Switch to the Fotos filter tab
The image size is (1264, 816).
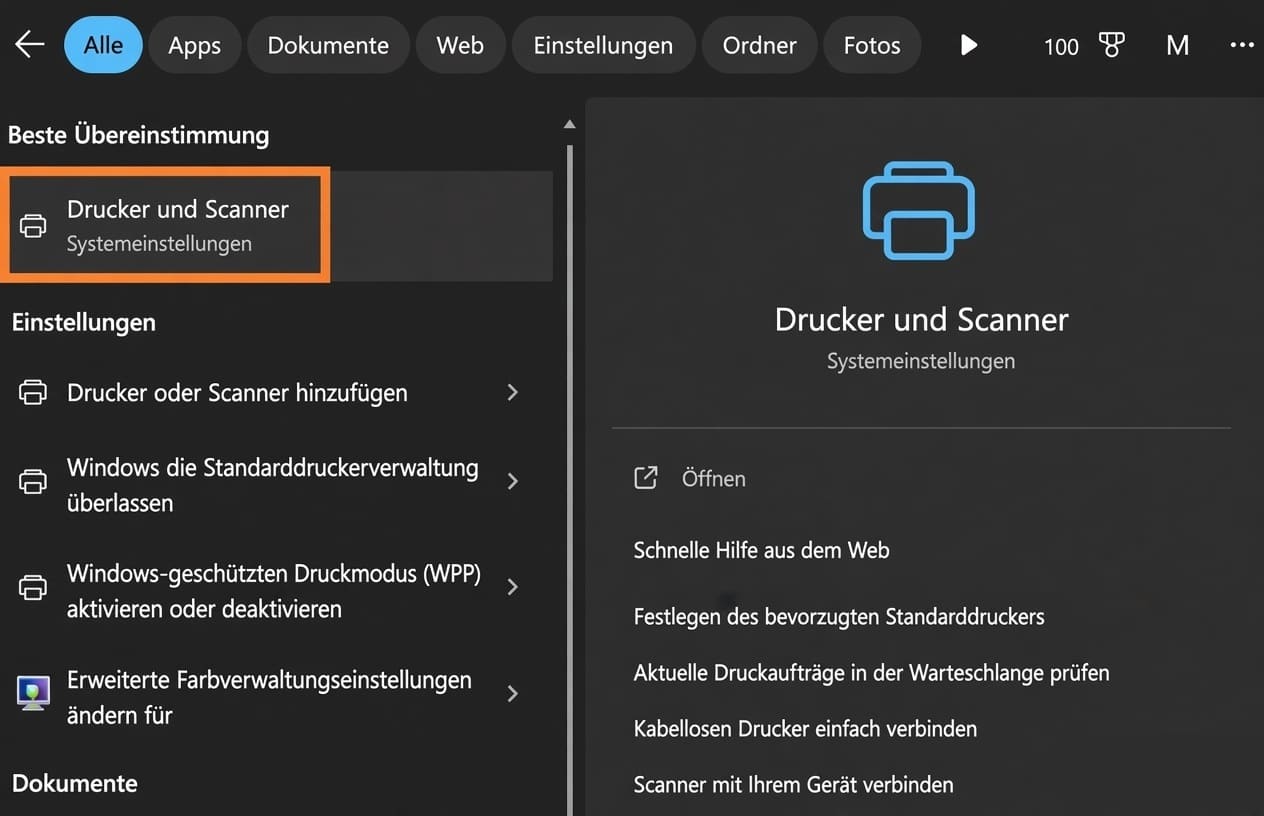click(872, 45)
